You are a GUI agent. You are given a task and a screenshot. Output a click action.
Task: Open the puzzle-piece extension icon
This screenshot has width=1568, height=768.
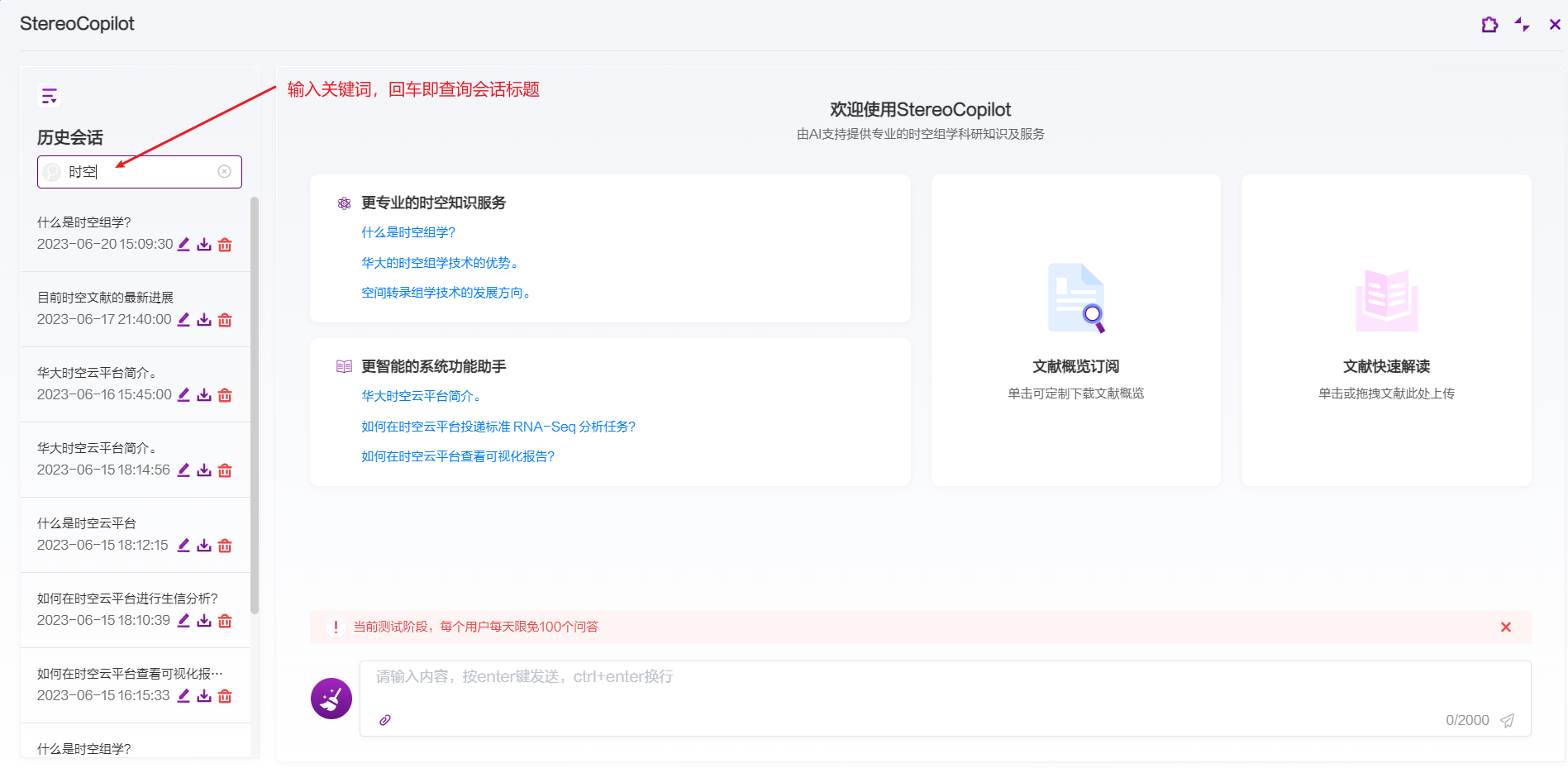[x=1489, y=25]
